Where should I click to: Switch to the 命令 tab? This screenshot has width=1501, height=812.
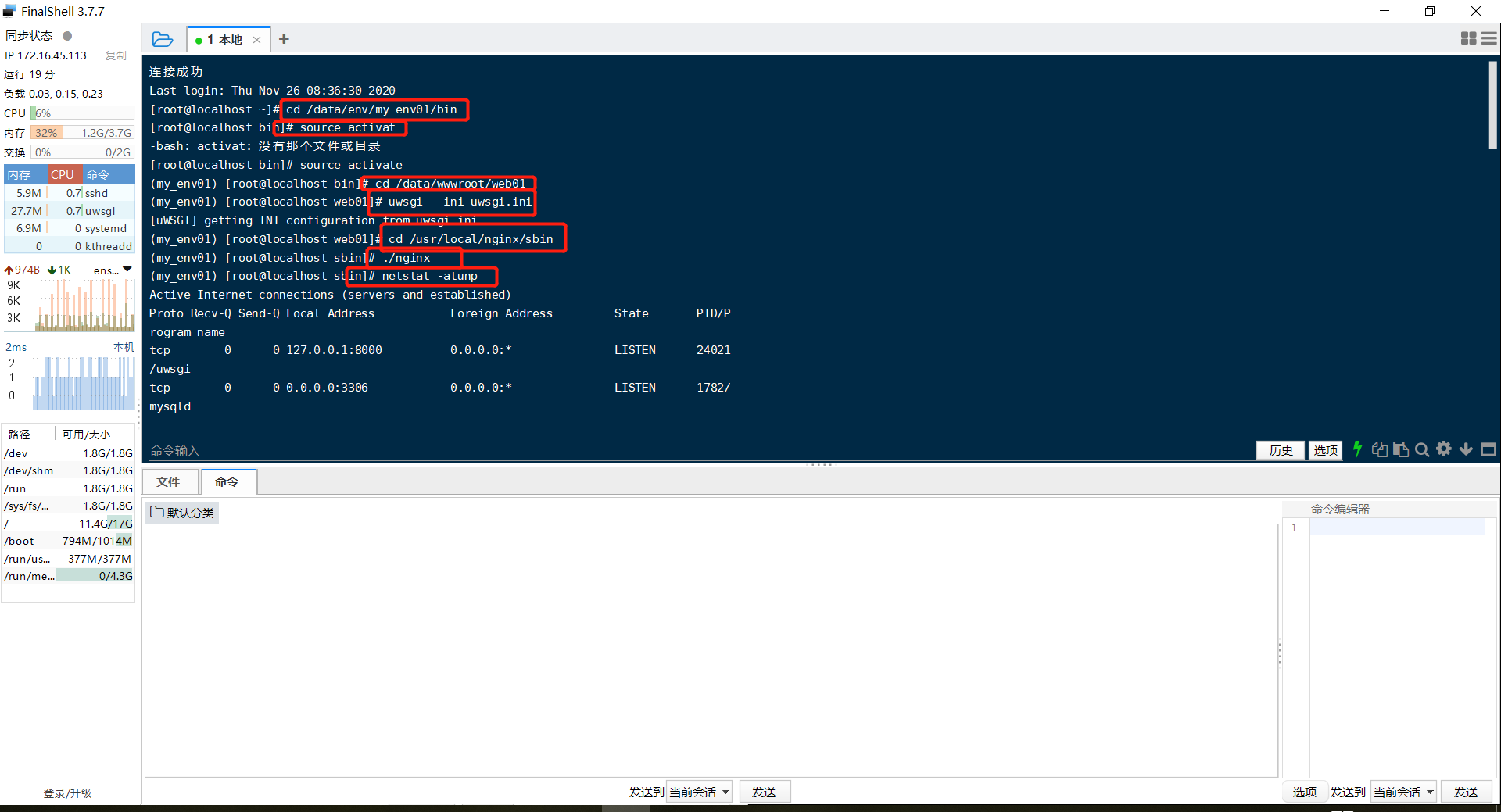click(x=227, y=482)
